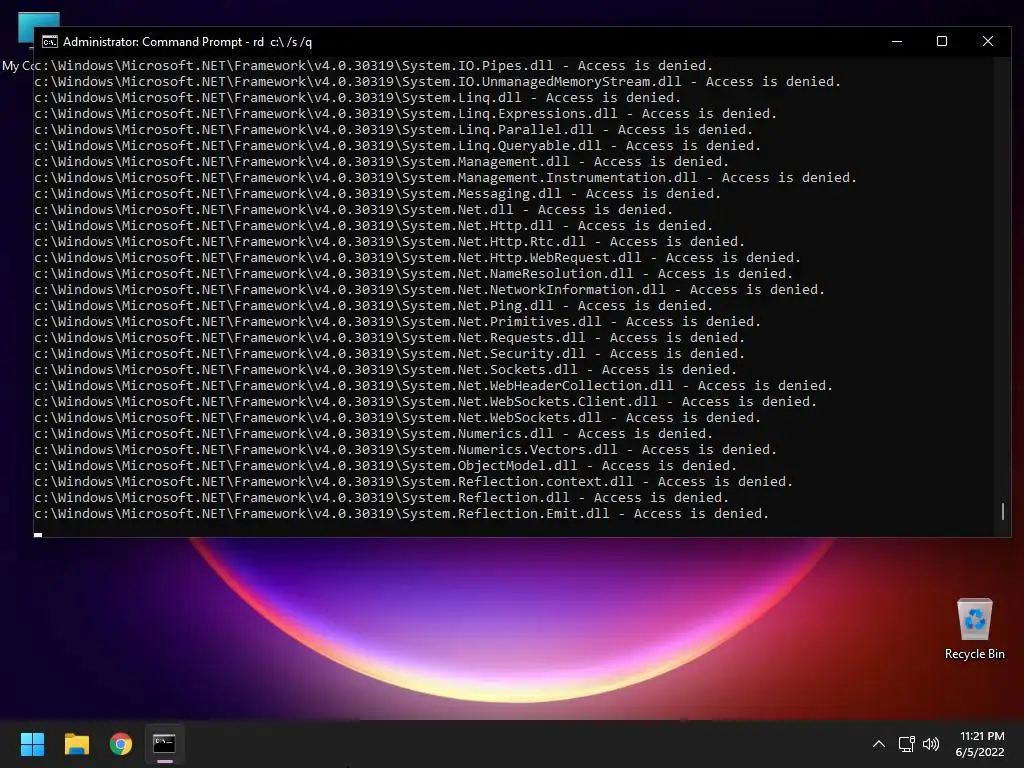The width and height of the screenshot is (1024, 768).
Task: Click the System.Reflection.context.dll line
Action: [413, 481]
